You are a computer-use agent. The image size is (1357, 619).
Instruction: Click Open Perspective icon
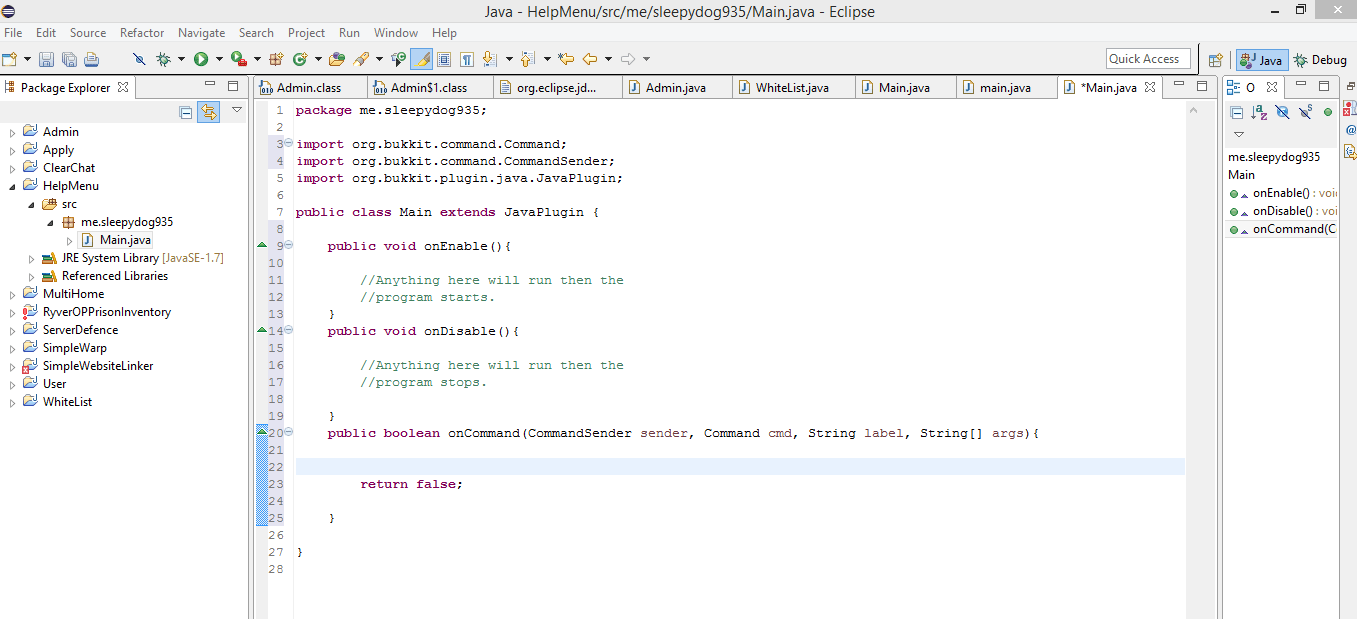point(1215,60)
